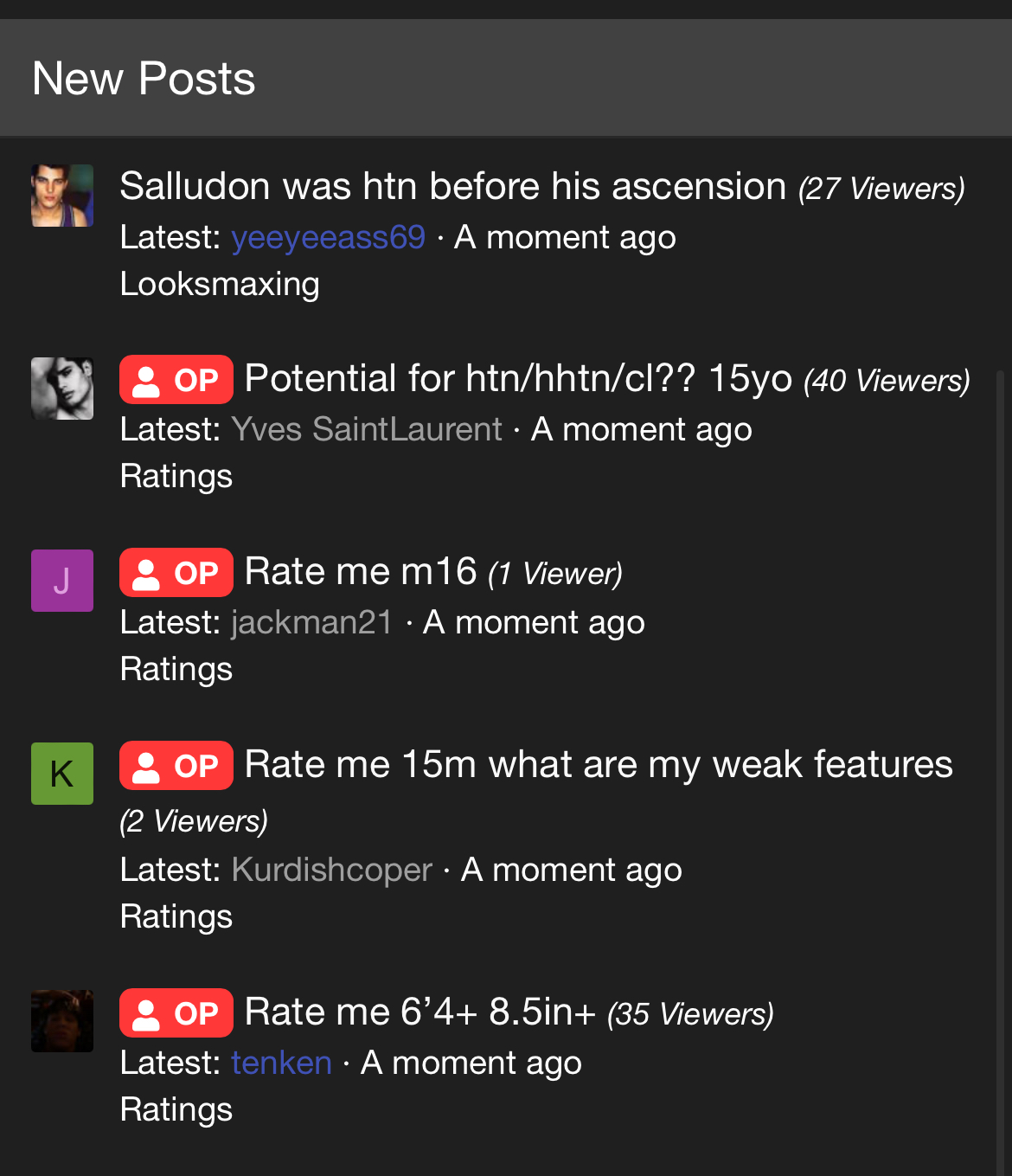Image resolution: width=1012 pixels, height=1176 pixels.
Task: Visit the jackman21 user profile
Action: [x=311, y=623]
